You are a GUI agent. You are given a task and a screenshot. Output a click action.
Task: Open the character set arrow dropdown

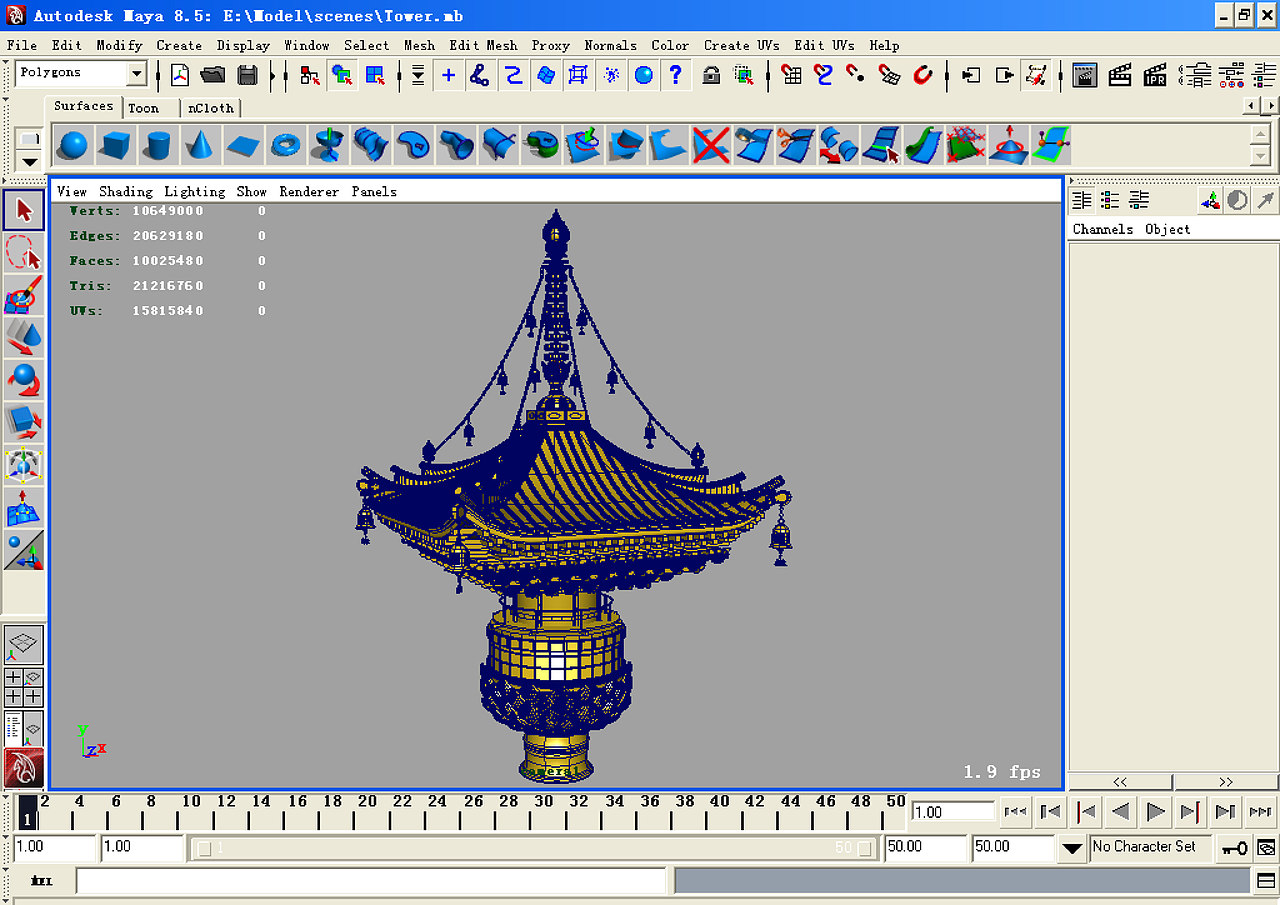tap(1072, 848)
